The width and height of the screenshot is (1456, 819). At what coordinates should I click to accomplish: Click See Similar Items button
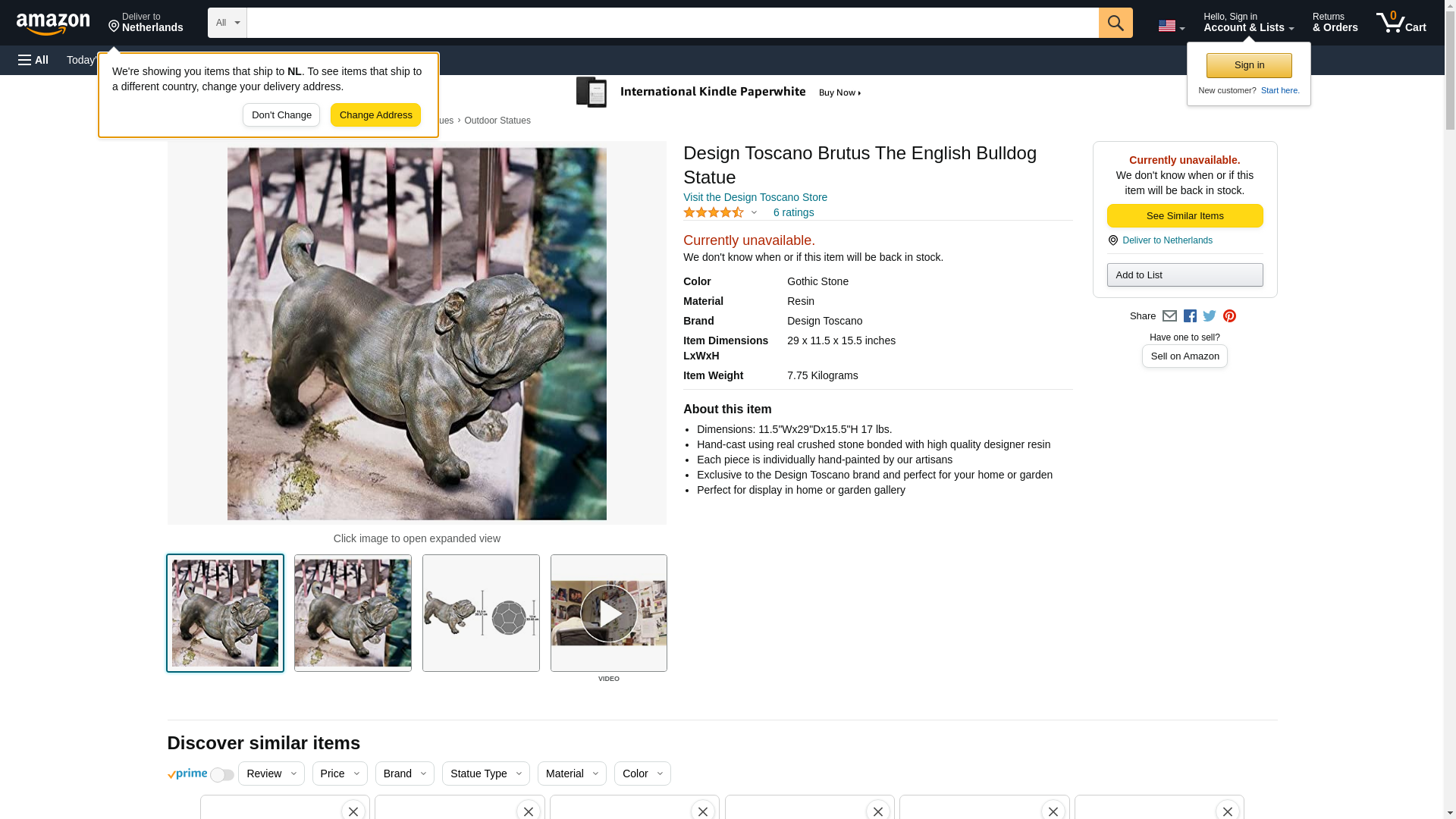tap(1185, 216)
